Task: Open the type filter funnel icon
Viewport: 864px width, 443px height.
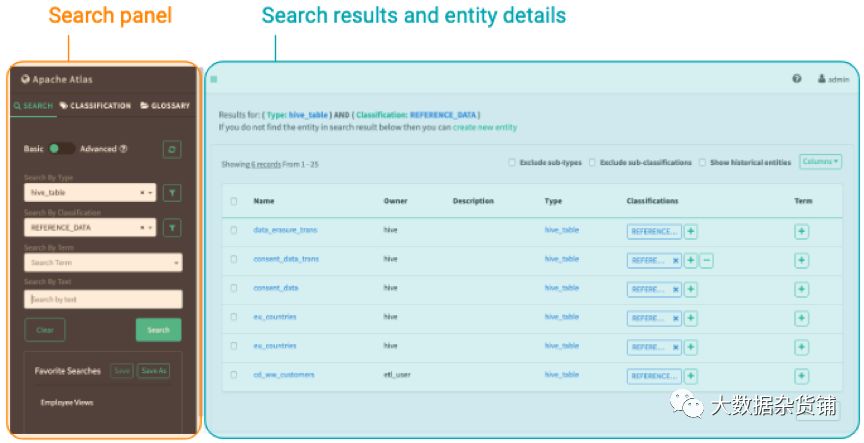Action: 172,193
